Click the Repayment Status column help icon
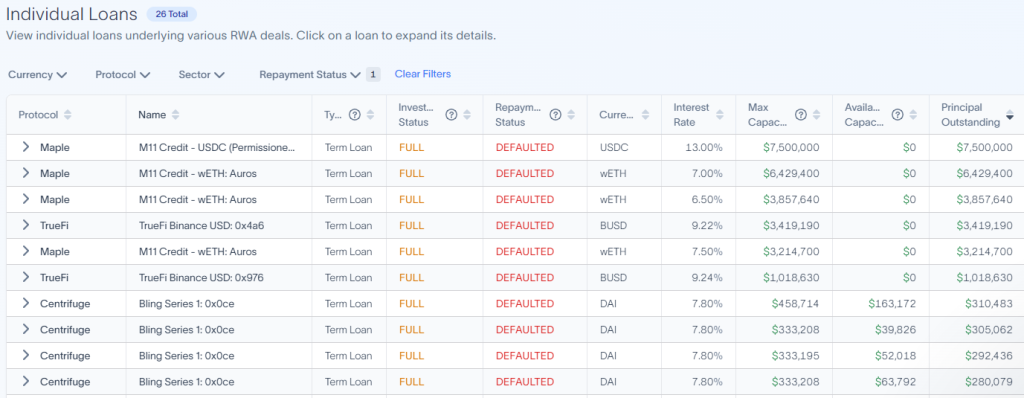The width and height of the screenshot is (1024, 398). (x=555, y=115)
